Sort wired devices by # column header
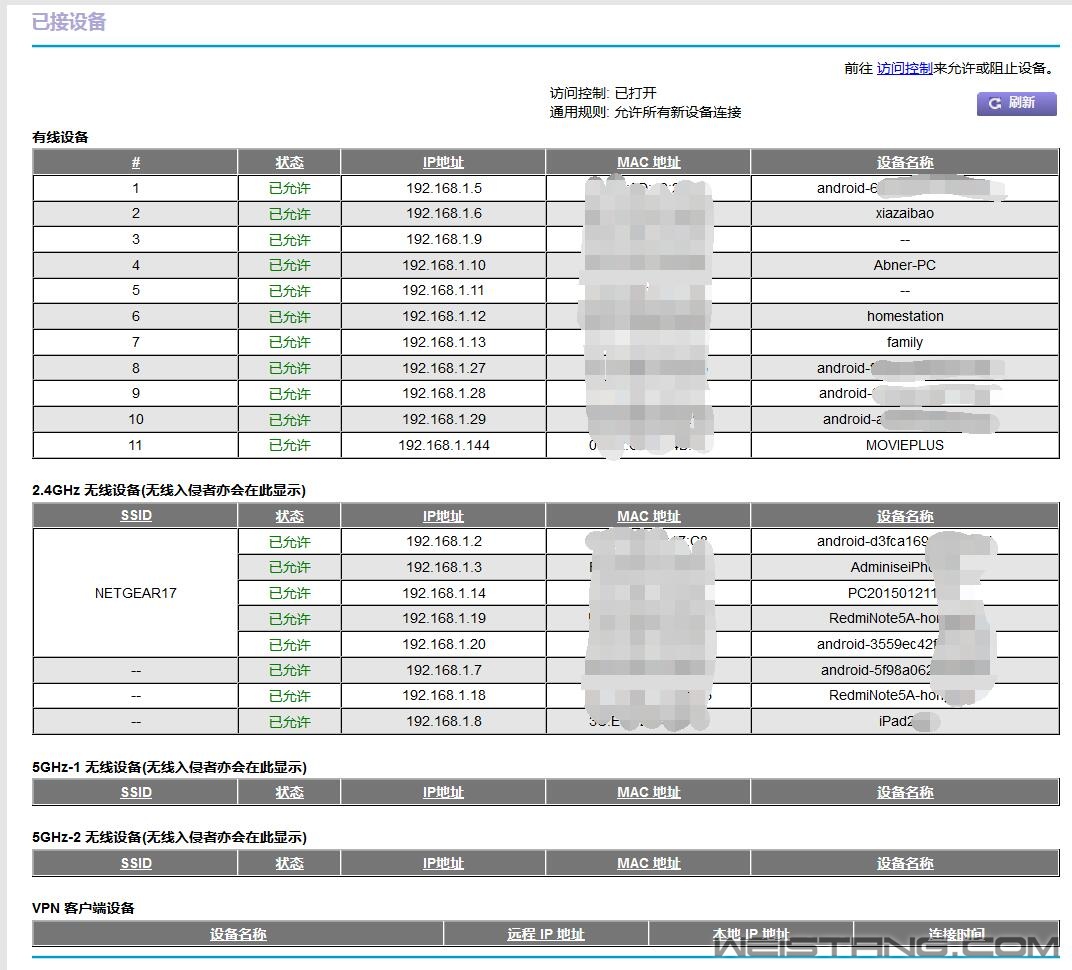The image size is (1072, 970). pos(136,163)
